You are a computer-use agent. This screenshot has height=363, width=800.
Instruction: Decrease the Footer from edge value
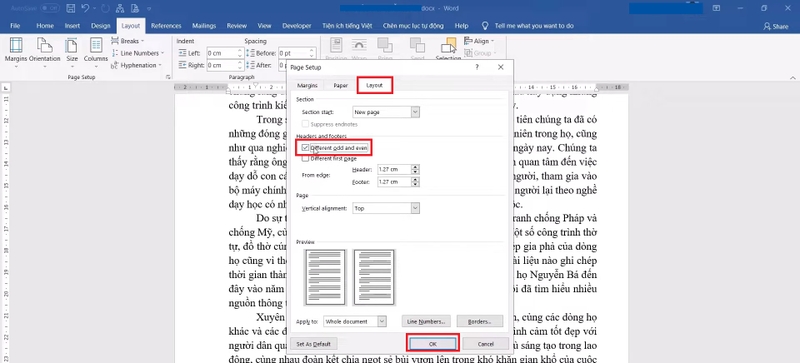point(416,184)
